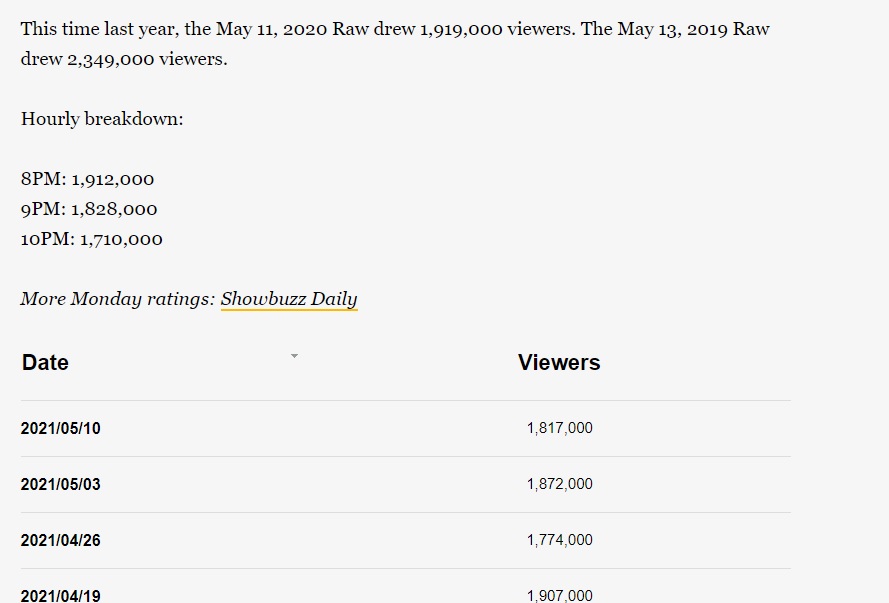Click the Hourly breakdown label
Viewport: 889px width, 603px height.
pyautogui.click(x=102, y=120)
